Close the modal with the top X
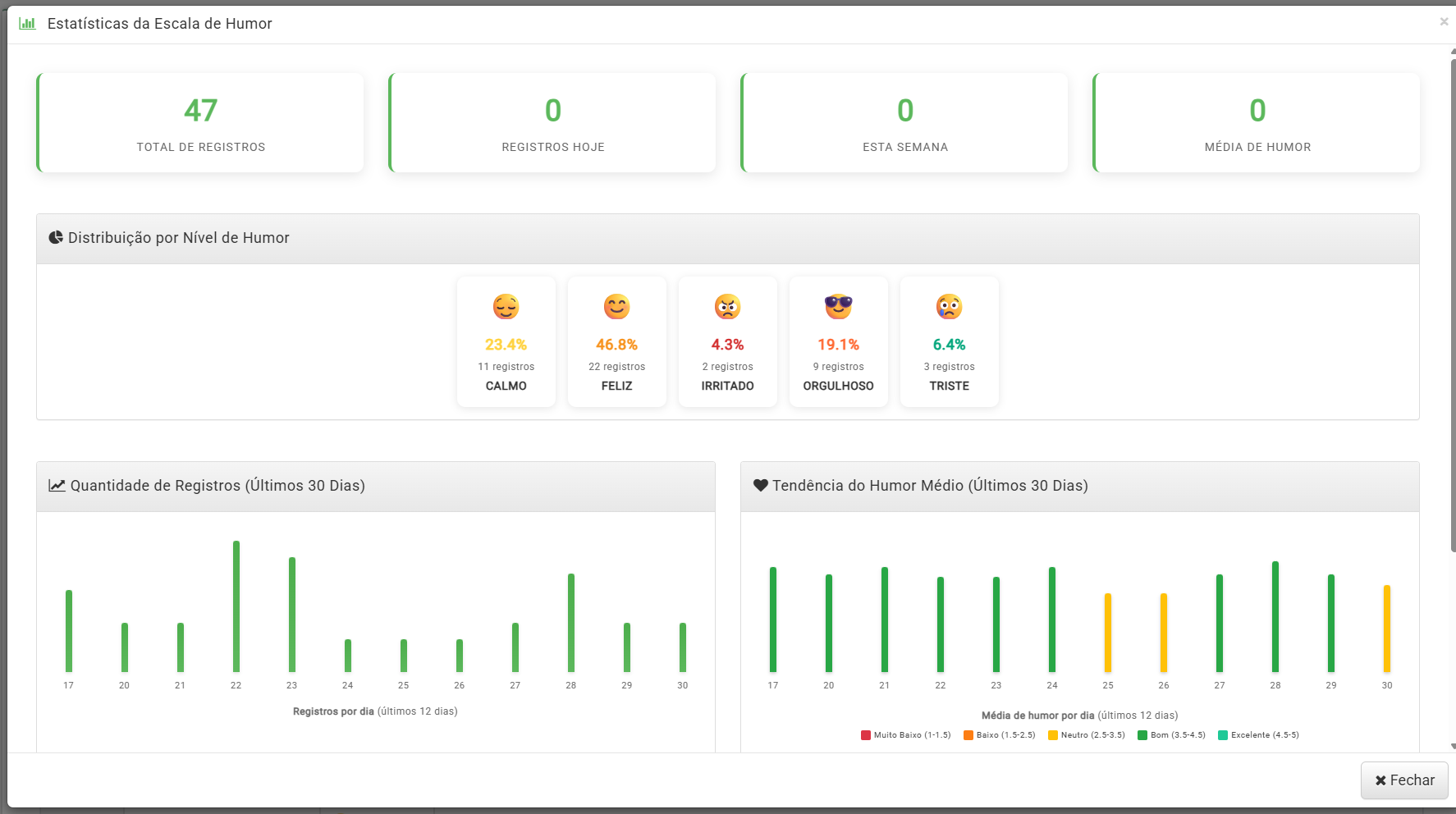The width and height of the screenshot is (1456, 814). click(1444, 22)
